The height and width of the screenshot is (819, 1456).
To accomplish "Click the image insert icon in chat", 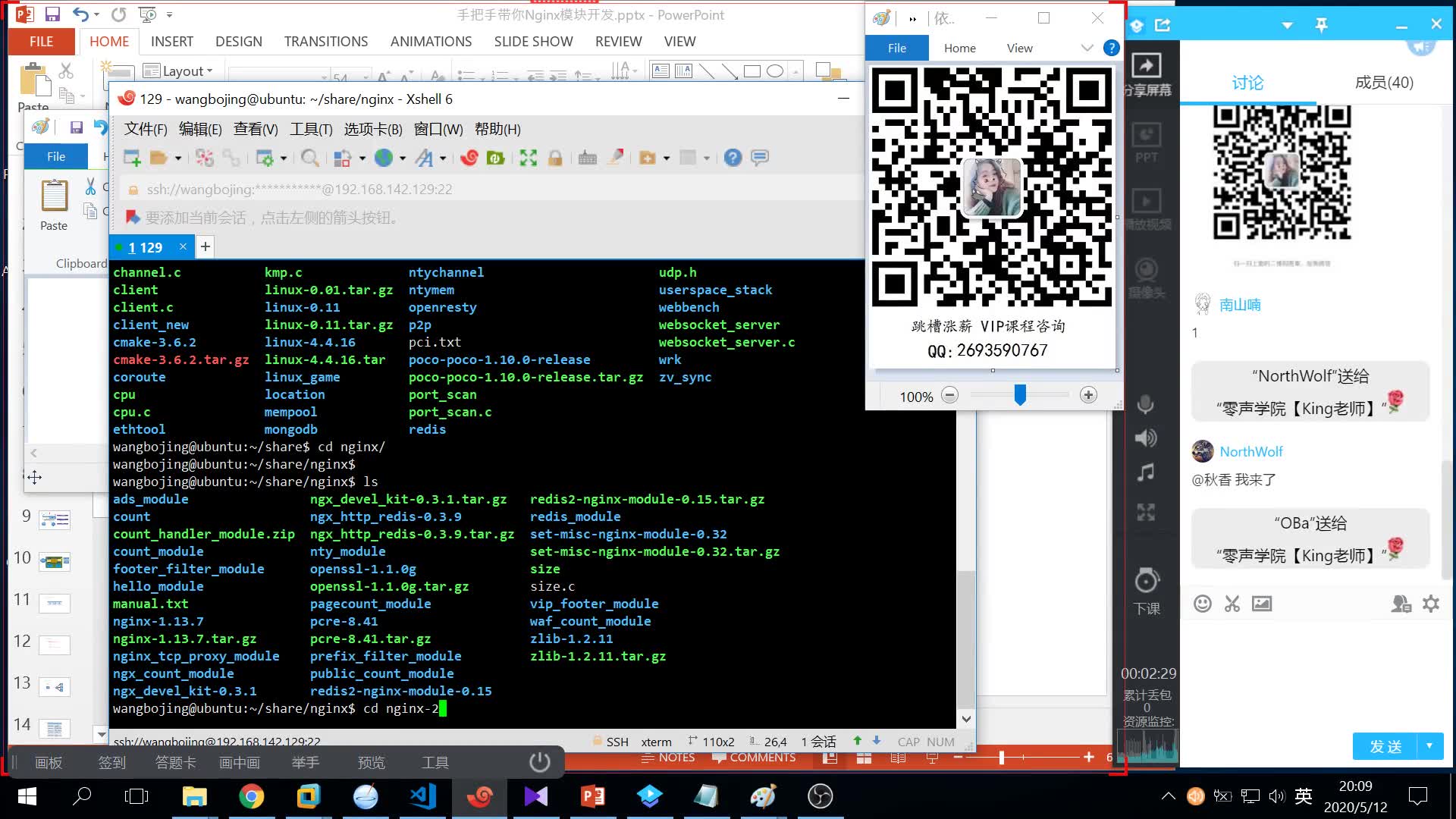I will pos(1262,604).
